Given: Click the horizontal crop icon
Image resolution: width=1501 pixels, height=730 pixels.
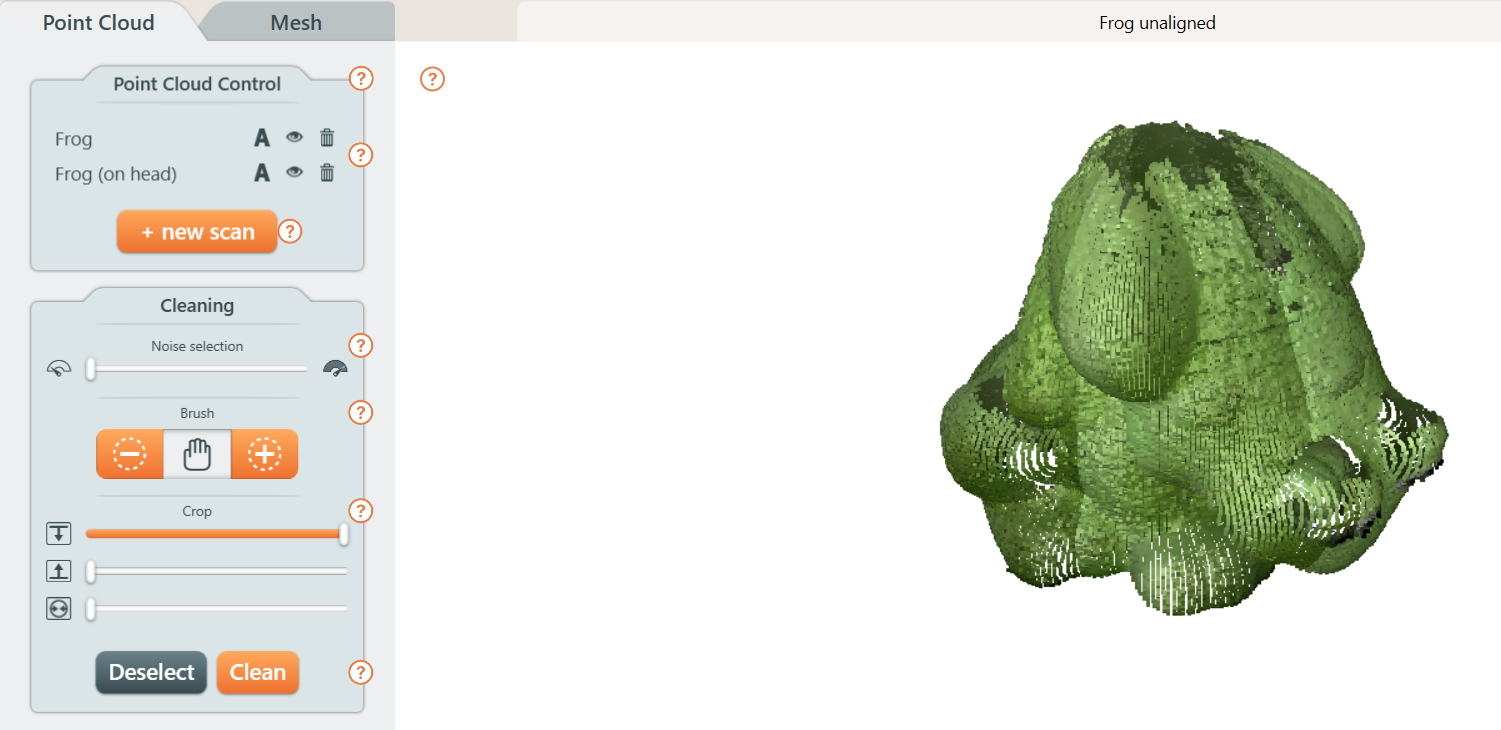Looking at the screenshot, I should click(58, 608).
